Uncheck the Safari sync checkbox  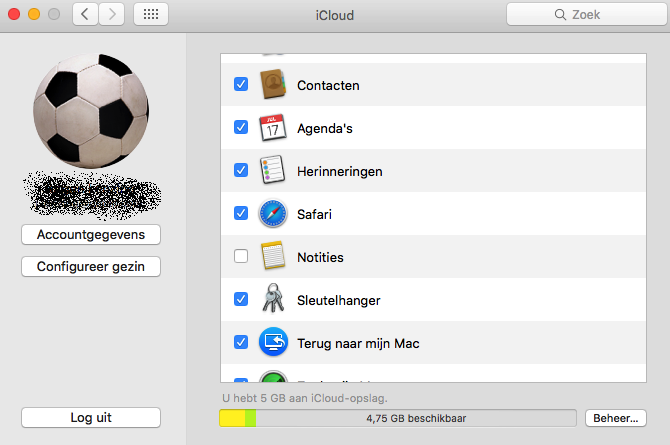pyautogui.click(x=241, y=213)
